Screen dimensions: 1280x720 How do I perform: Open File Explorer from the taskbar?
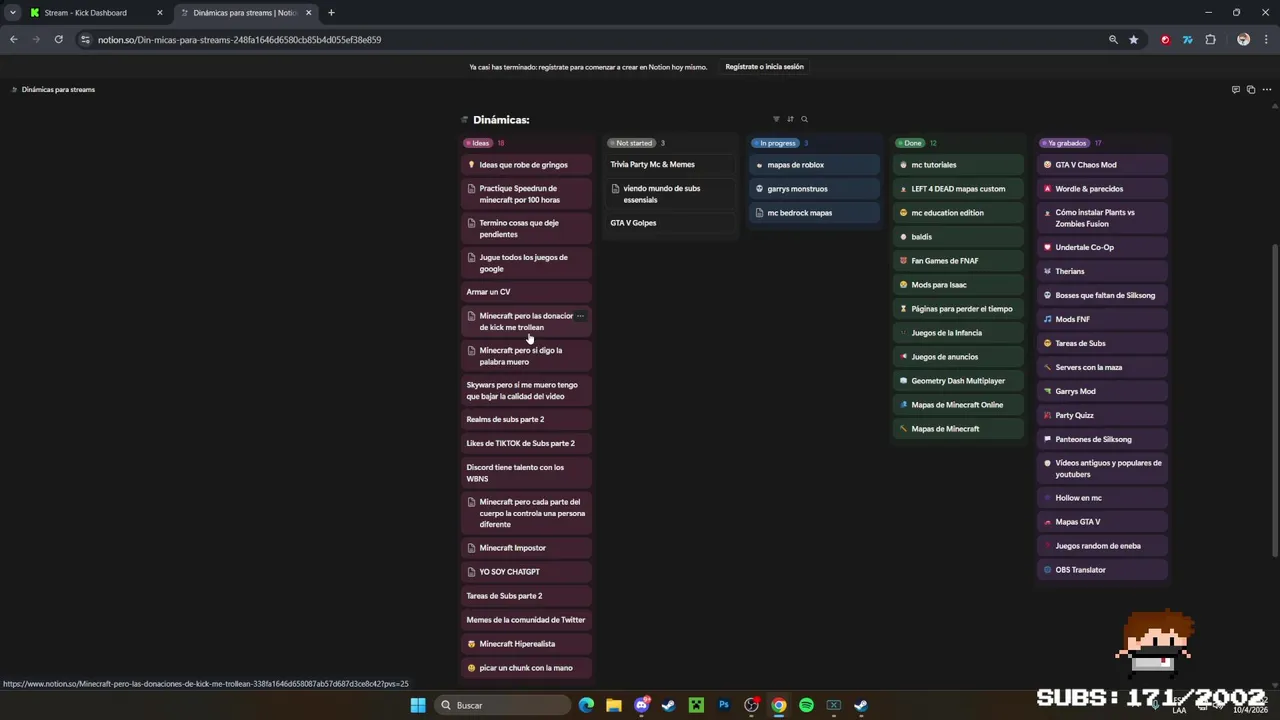613,705
